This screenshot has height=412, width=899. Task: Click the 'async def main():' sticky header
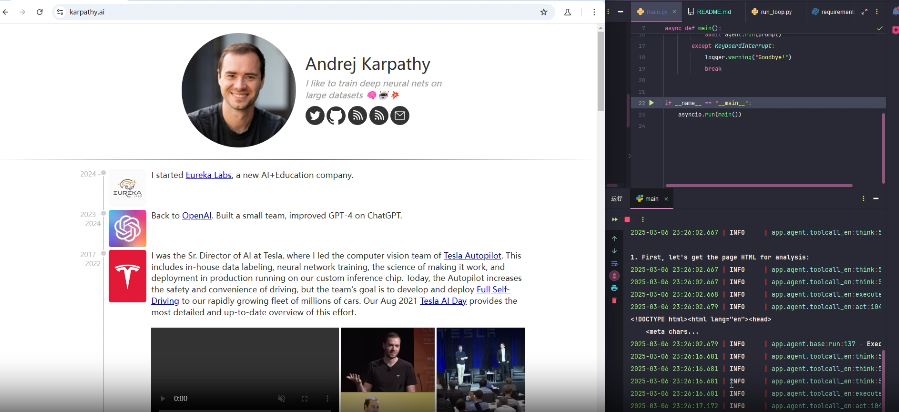coord(693,28)
